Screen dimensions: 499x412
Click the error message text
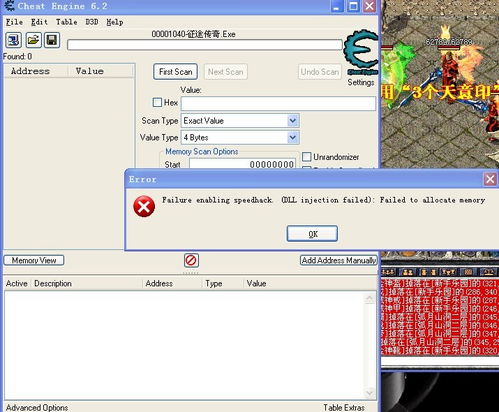click(x=323, y=200)
